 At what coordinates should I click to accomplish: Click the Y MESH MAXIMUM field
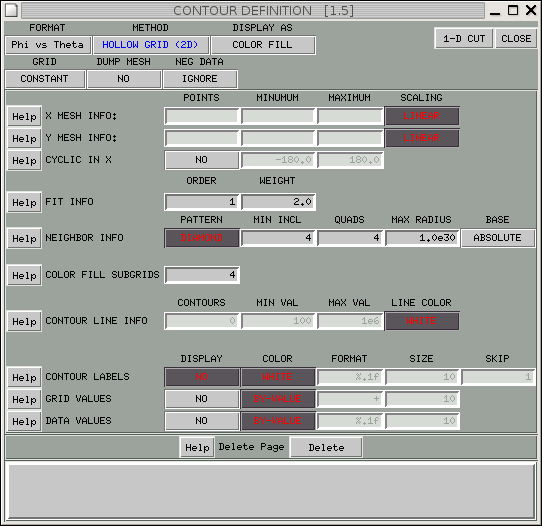350,138
